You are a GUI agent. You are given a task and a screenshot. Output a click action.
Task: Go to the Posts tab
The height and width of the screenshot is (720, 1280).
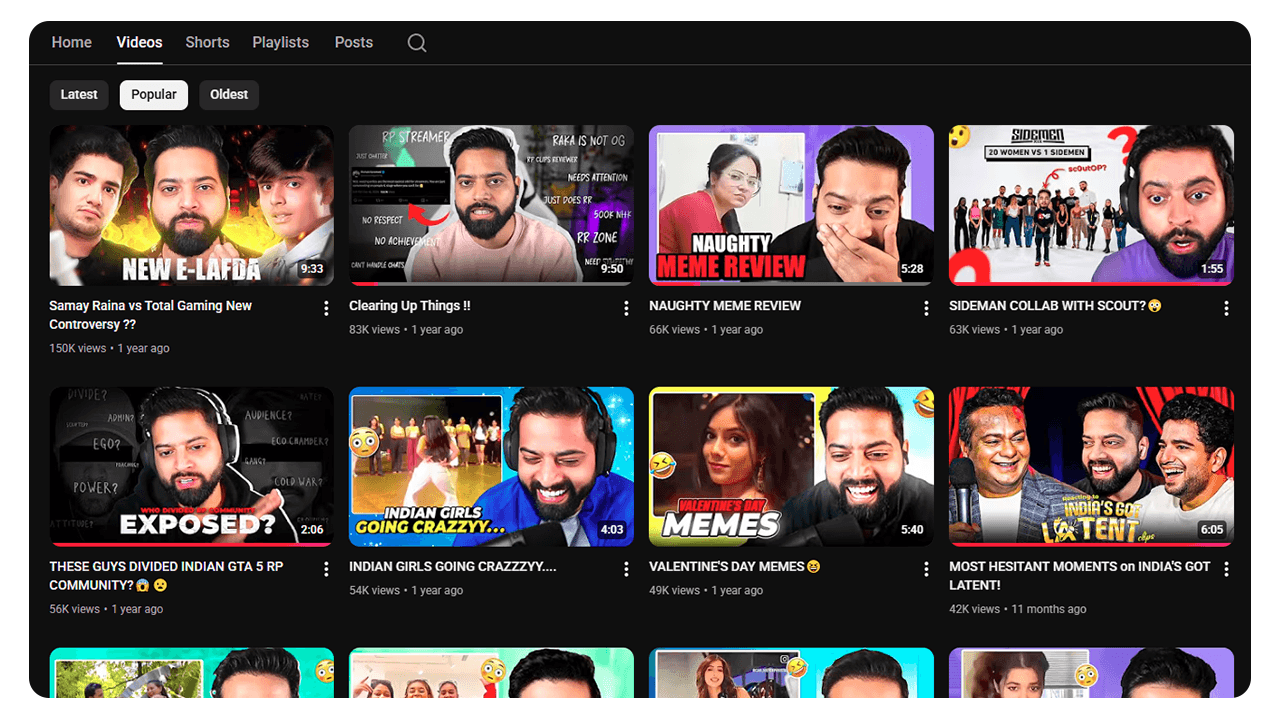[x=354, y=42]
